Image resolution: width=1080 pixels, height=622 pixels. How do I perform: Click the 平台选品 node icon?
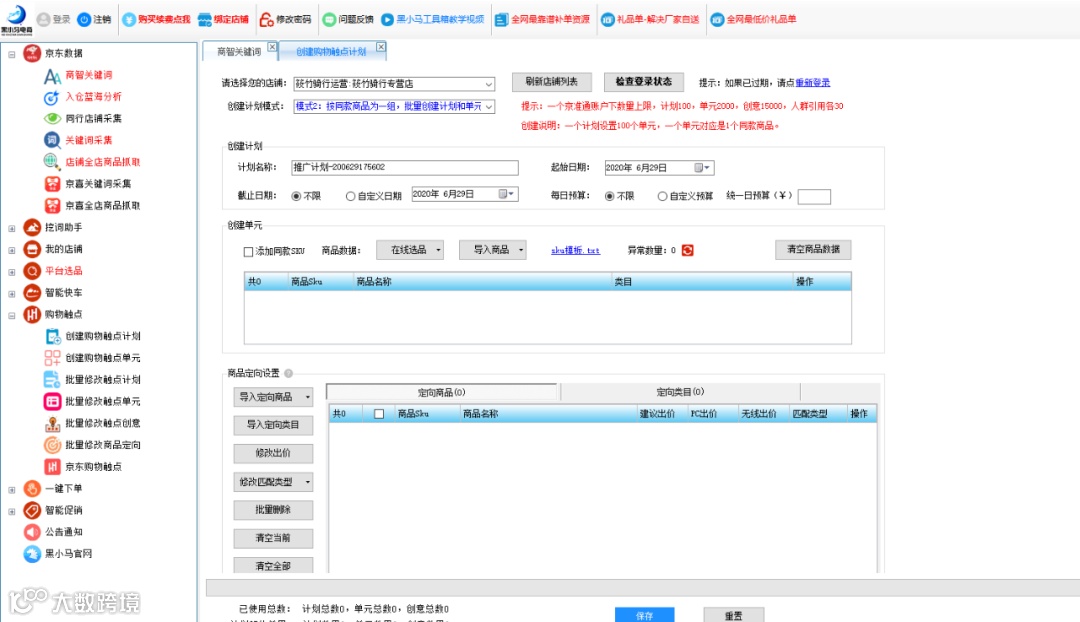32,271
